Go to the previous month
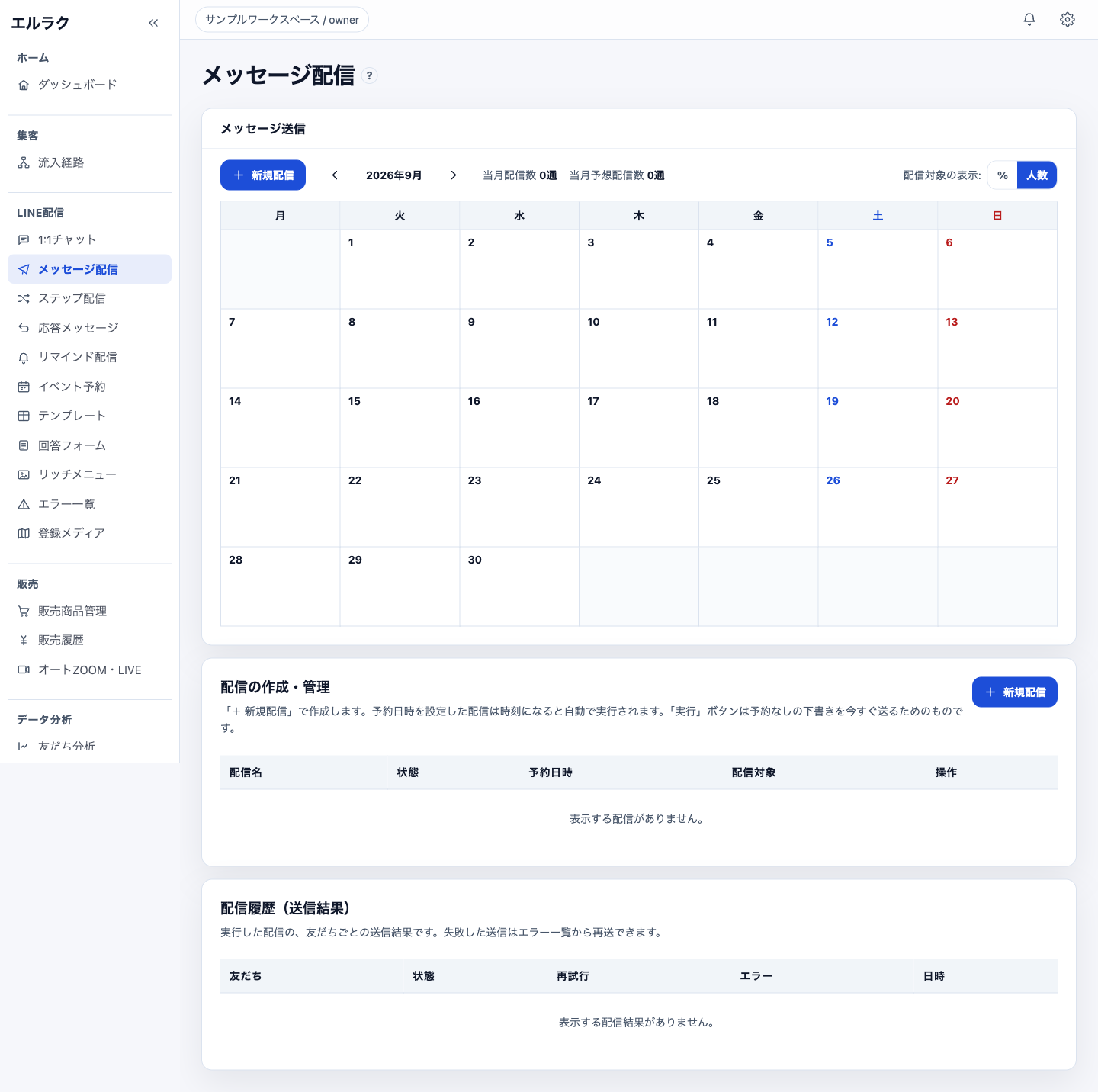Screen dimensions: 1098x1092 point(335,175)
